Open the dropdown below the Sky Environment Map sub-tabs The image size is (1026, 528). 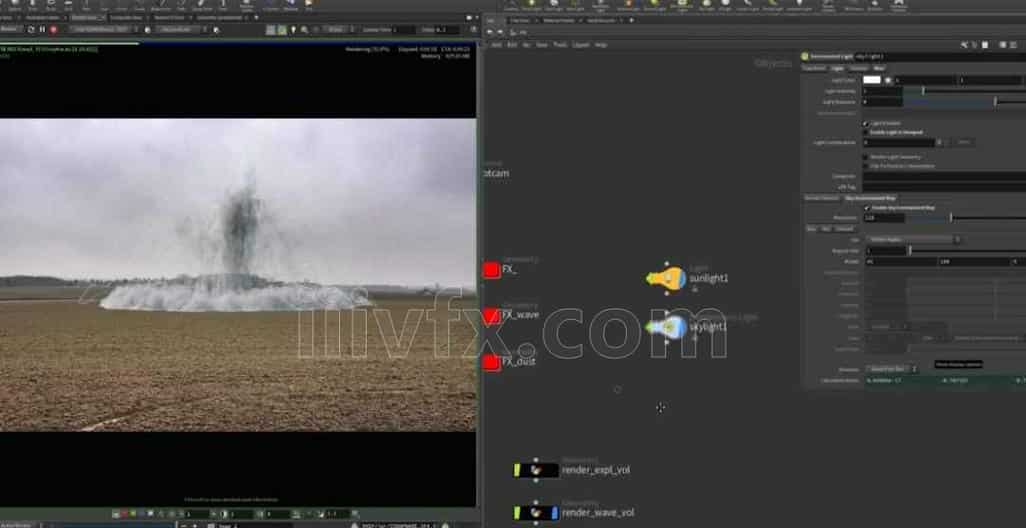(x=914, y=239)
